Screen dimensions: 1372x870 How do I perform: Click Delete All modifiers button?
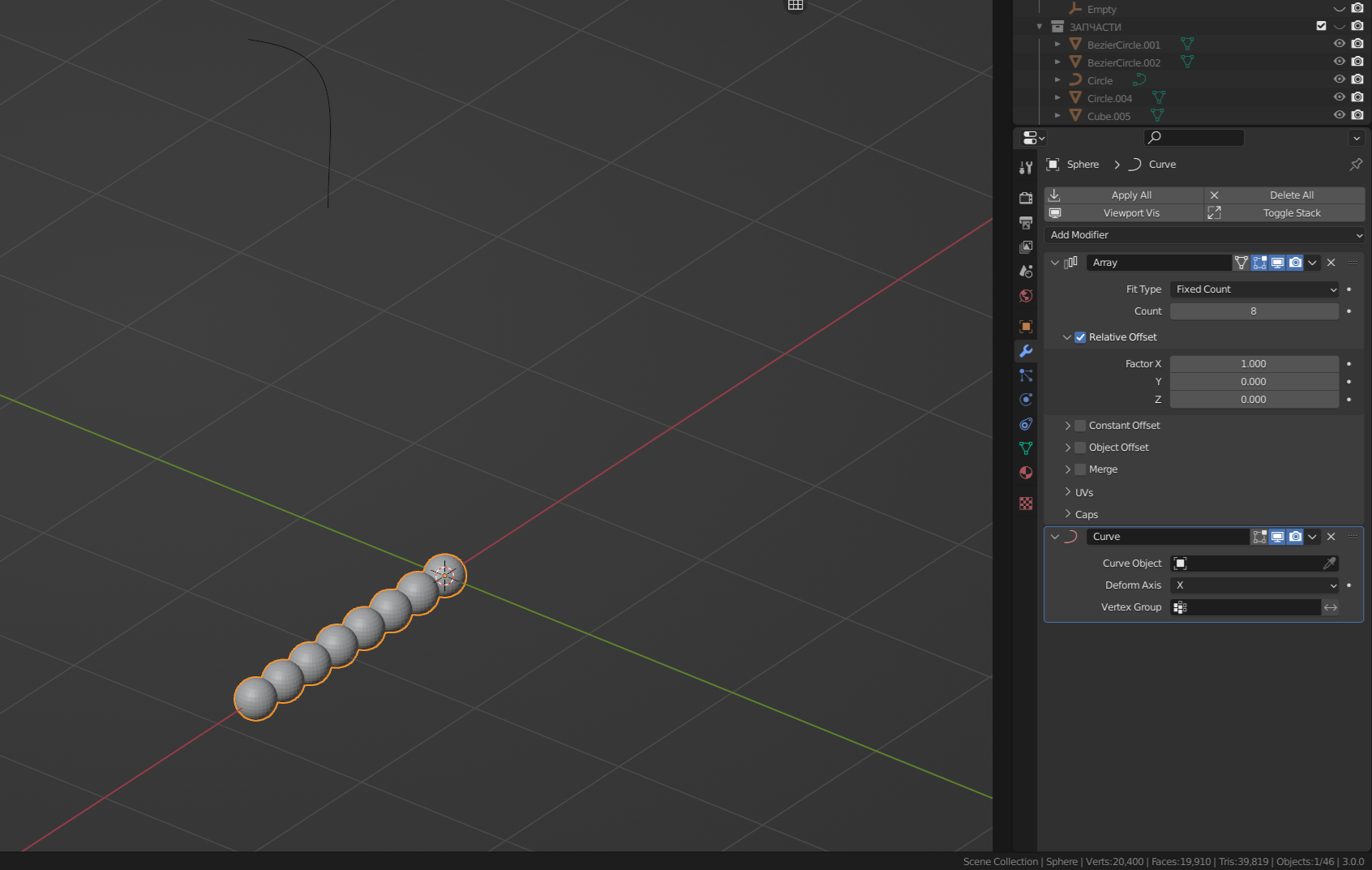click(x=1284, y=195)
